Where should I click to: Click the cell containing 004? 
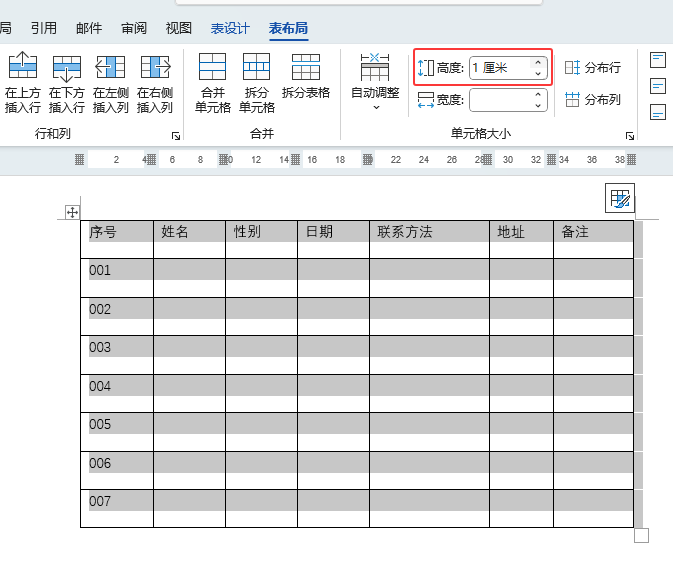tap(117, 394)
